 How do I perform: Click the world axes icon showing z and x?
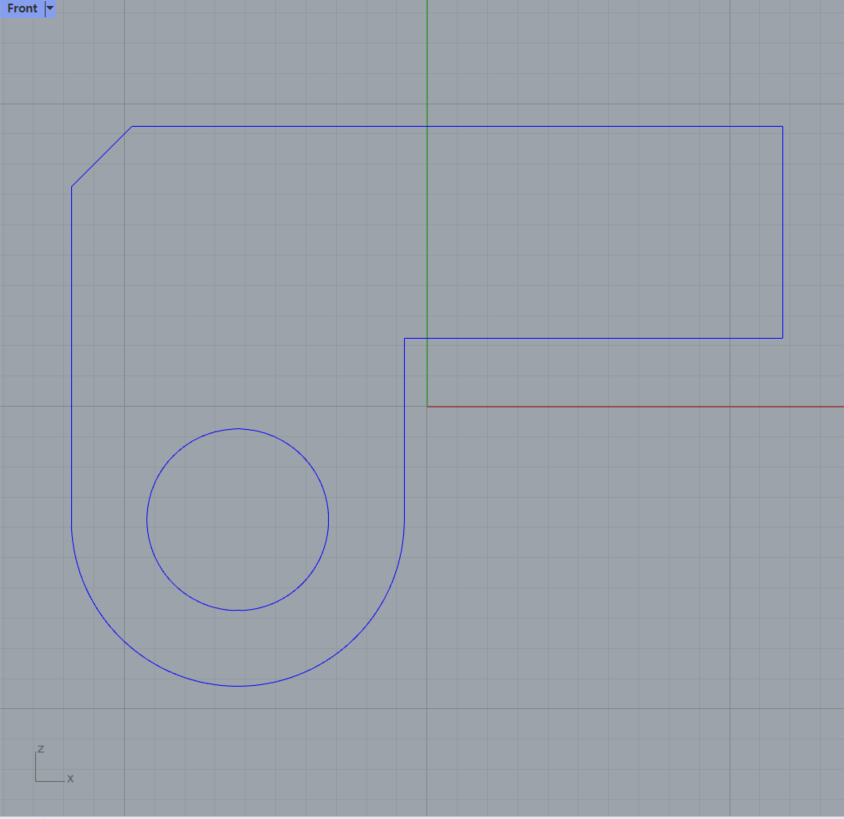[x=54, y=765]
